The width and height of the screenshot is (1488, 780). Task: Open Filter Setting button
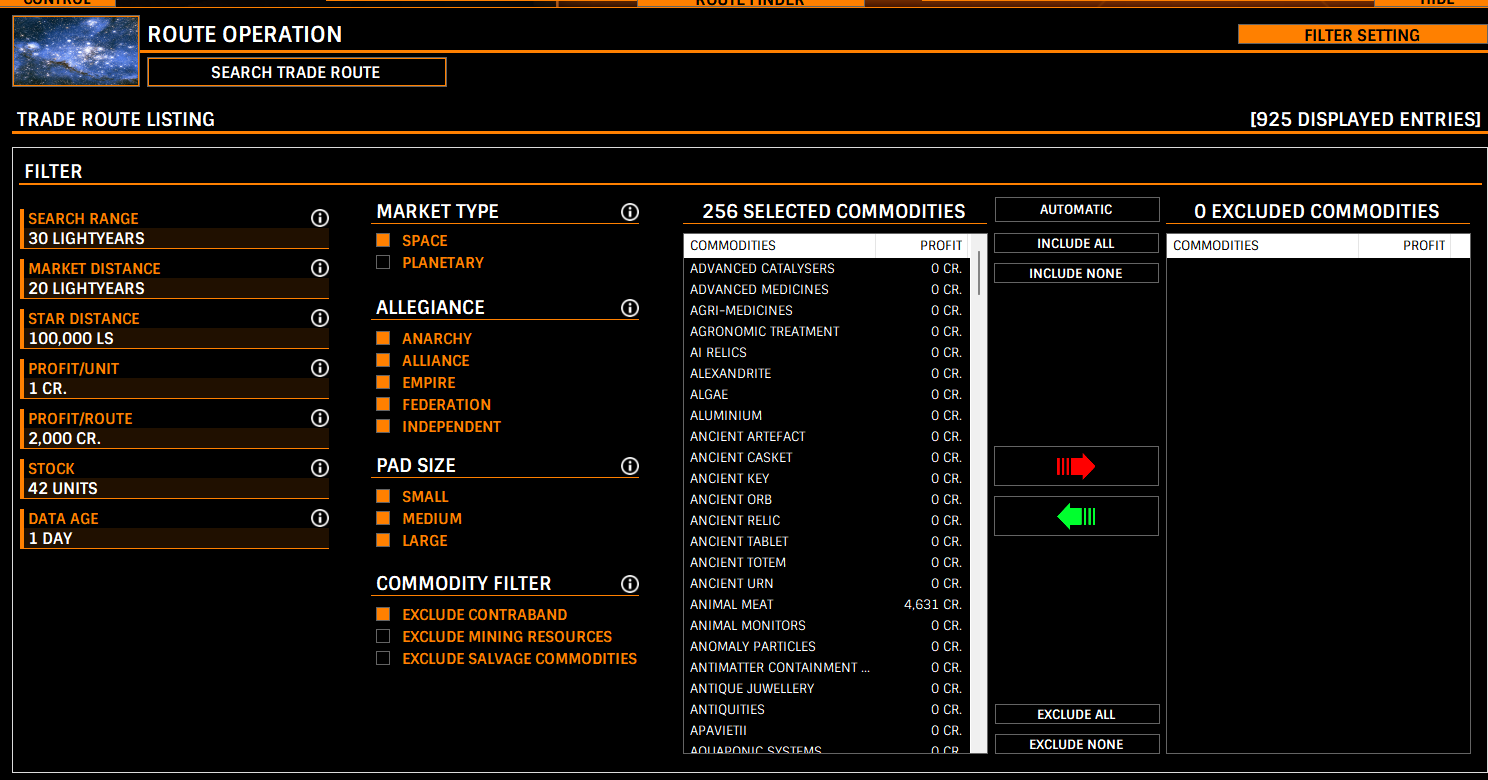pos(1361,35)
